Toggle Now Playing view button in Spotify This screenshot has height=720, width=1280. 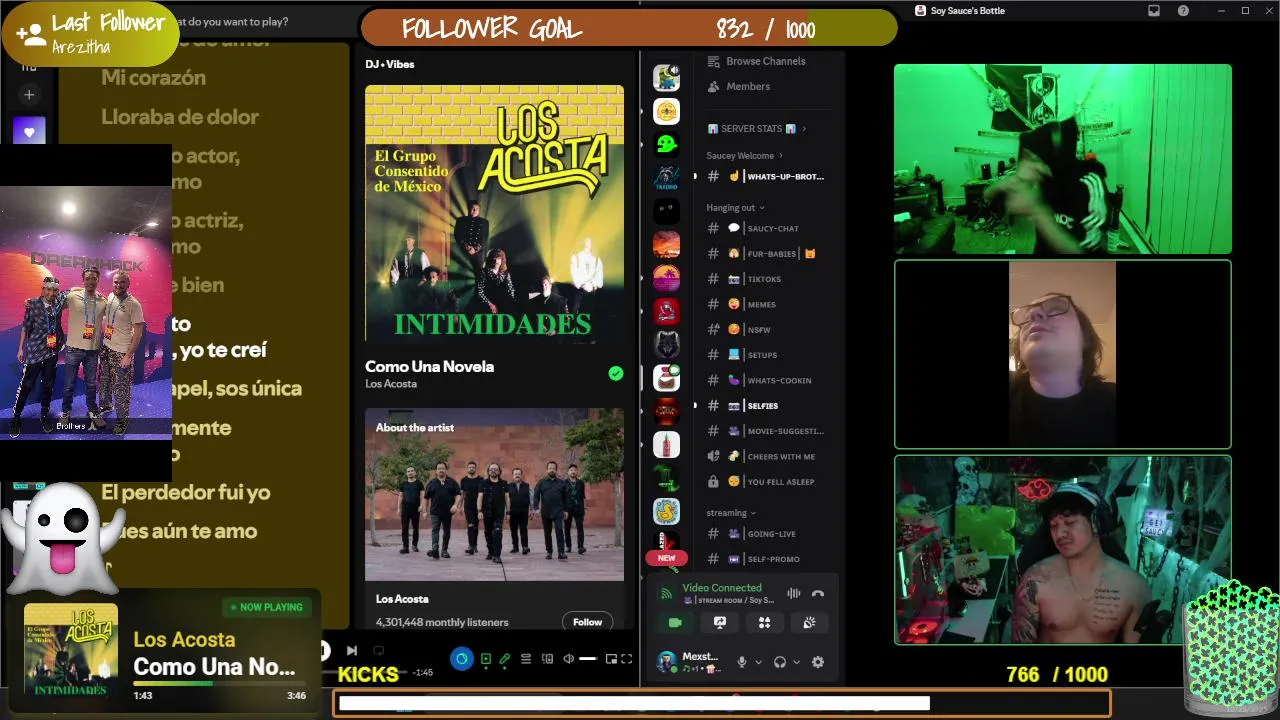coord(485,659)
